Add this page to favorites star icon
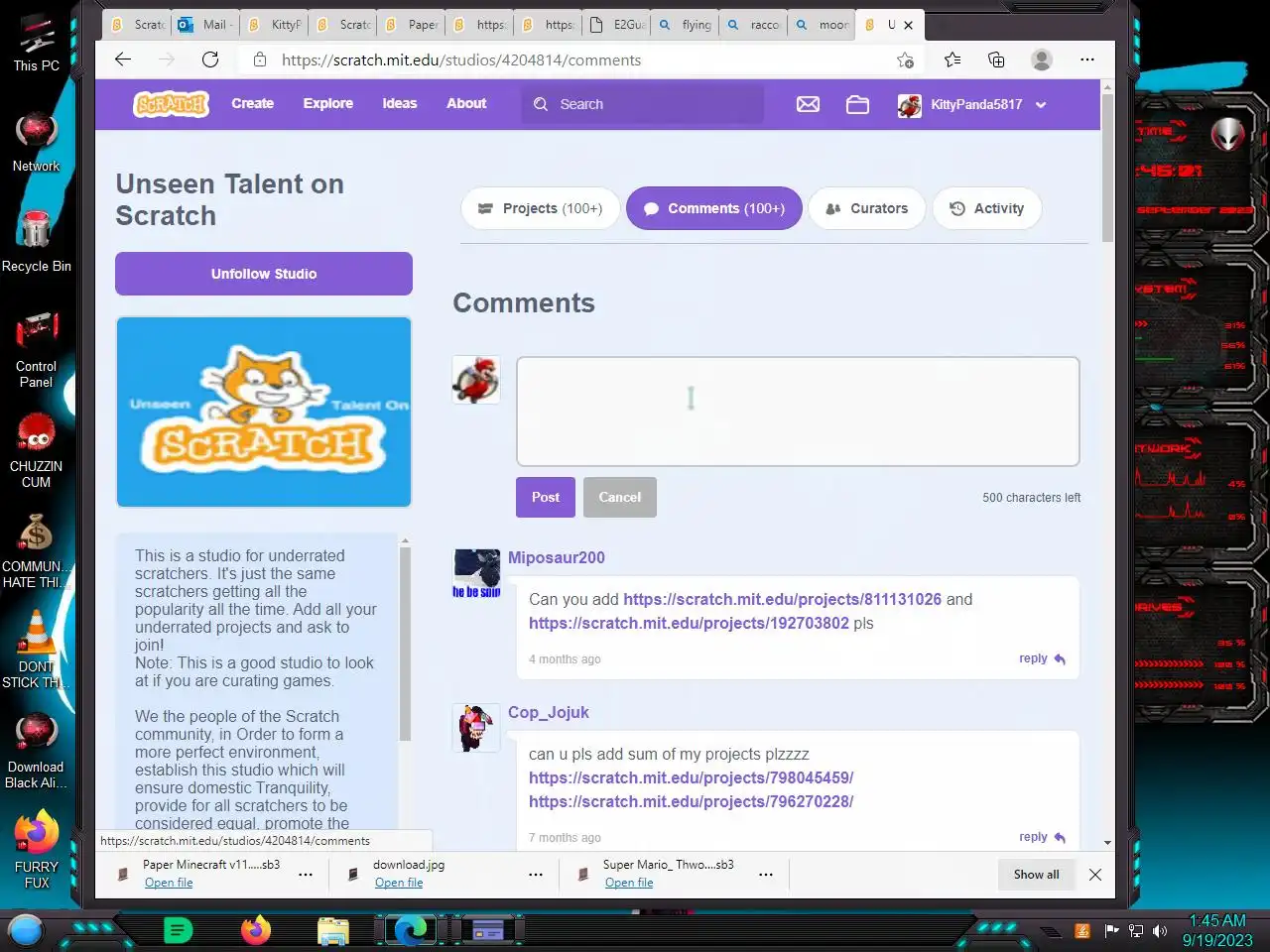 click(x=905, y=59)
